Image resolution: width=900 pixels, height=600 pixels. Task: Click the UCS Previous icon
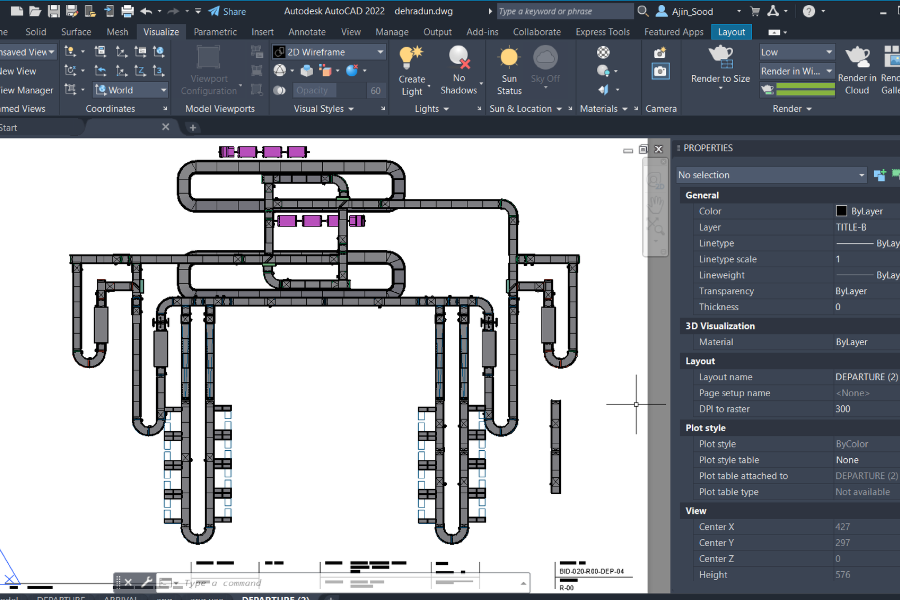pyautogui.click(x=100, y=71)
